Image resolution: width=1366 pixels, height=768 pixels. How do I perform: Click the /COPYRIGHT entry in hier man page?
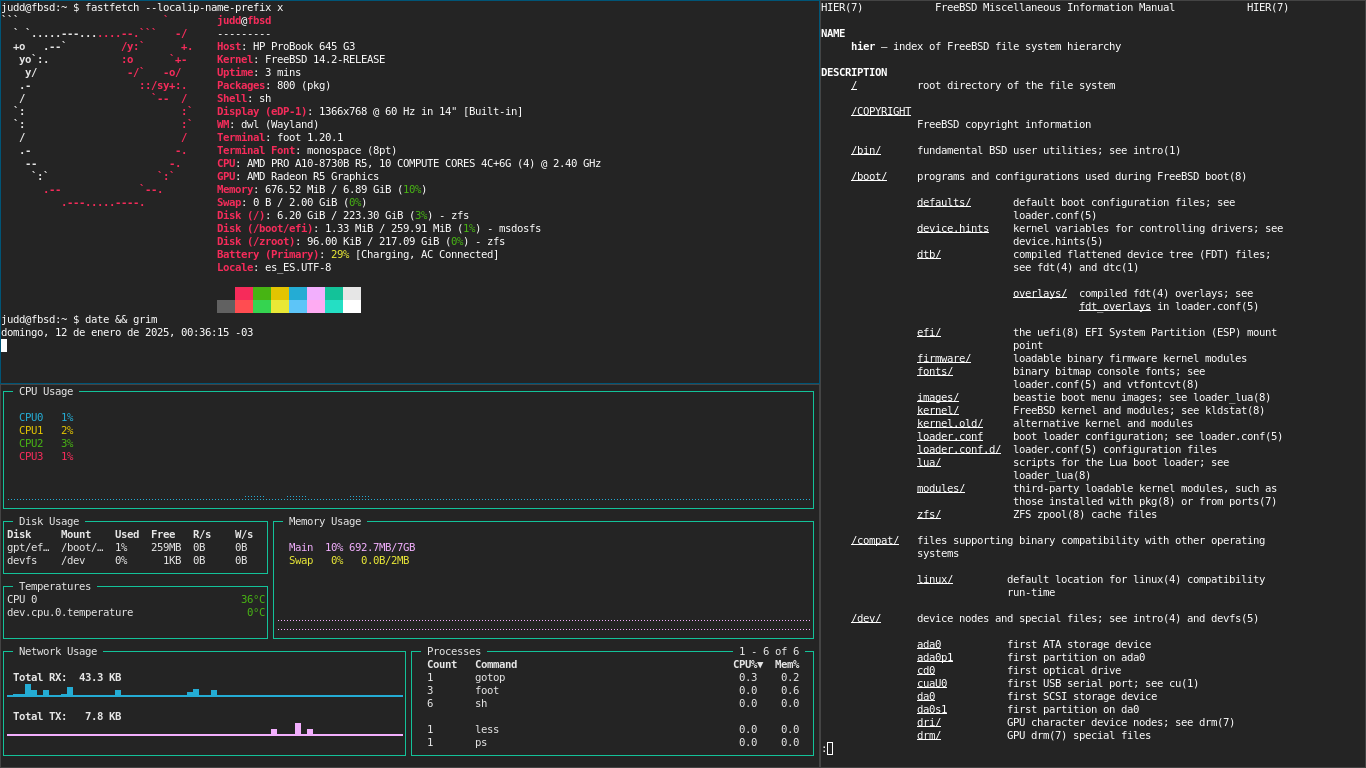881,111
